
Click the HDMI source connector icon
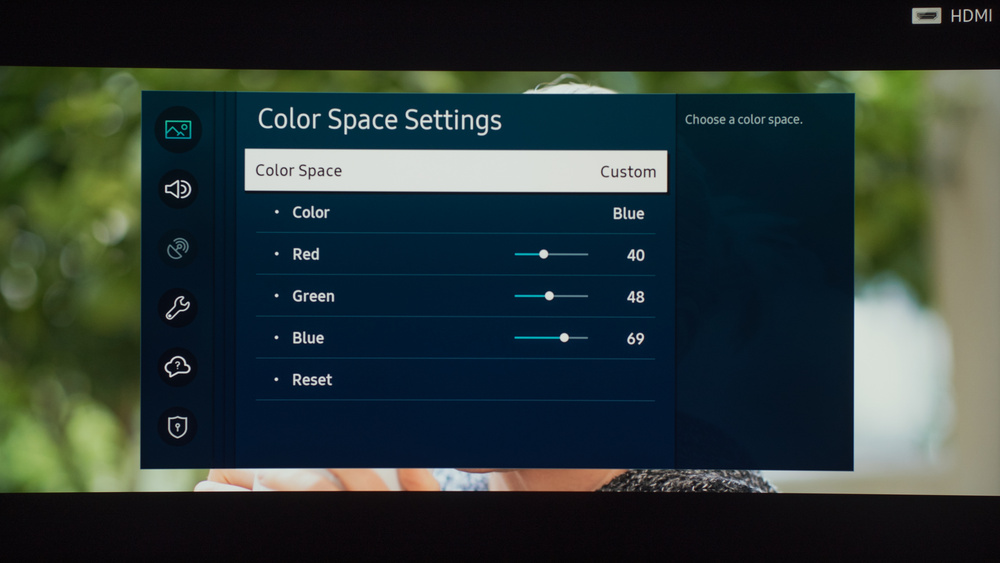click(x=926, y=16)
